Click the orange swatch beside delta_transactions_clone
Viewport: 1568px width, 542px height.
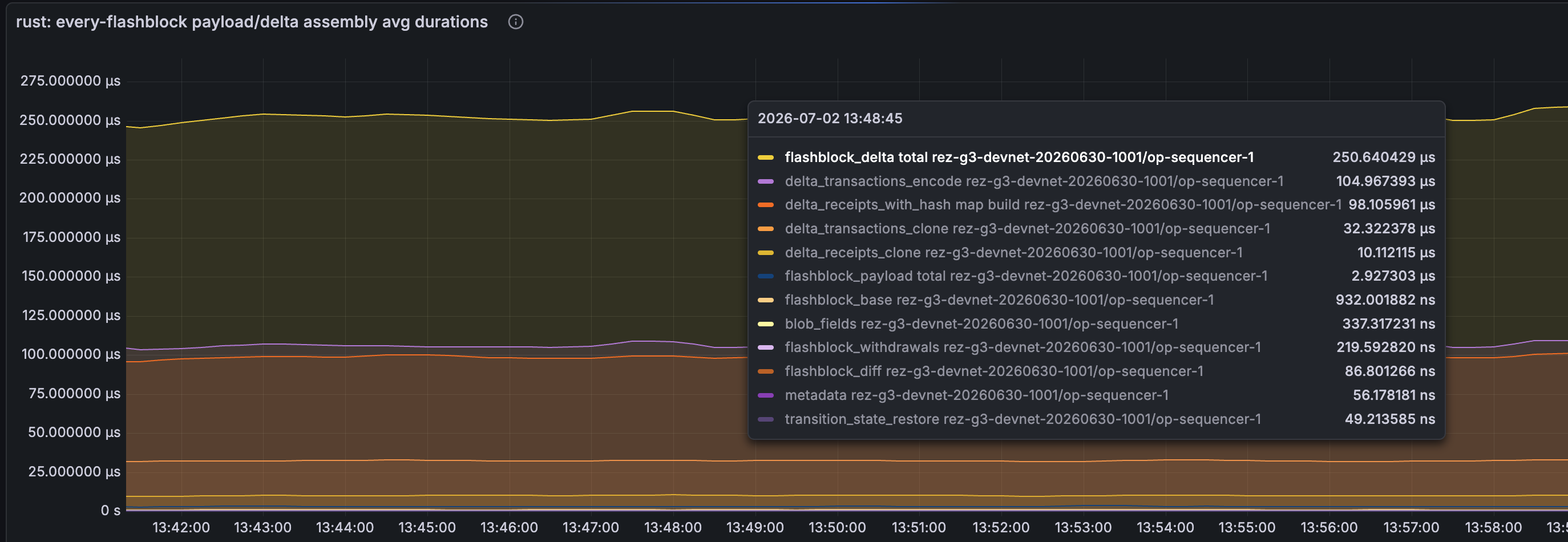tap(765, 229)
